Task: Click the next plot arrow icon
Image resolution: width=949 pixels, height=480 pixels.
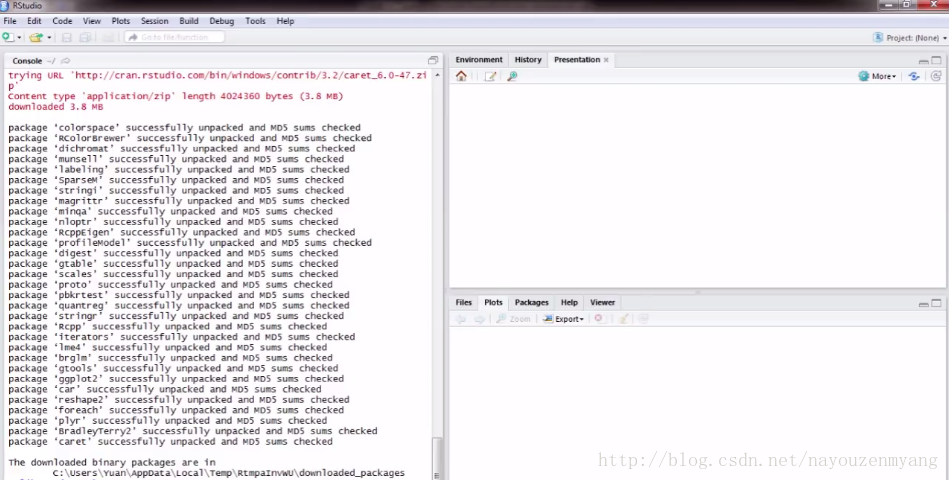Action: click(479, 319)
